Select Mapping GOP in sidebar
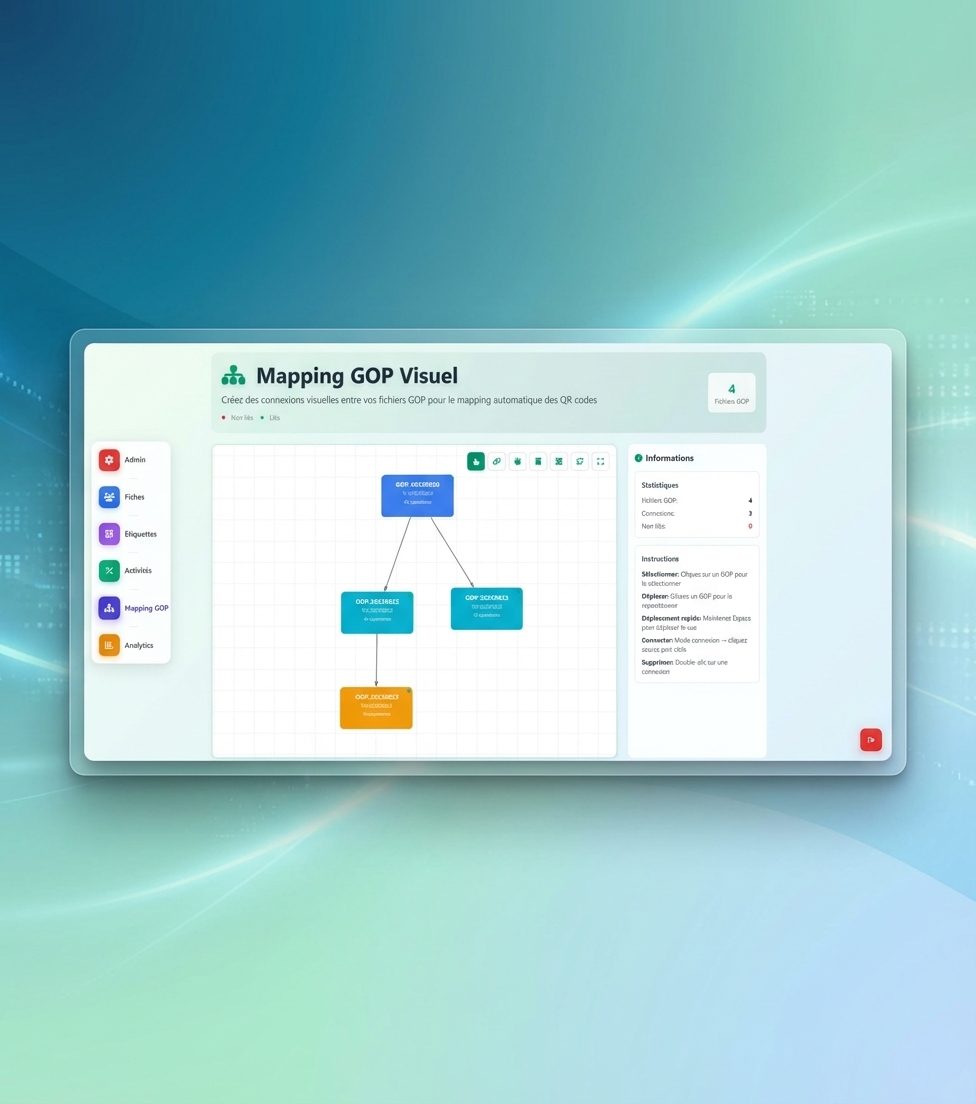 [131, 608]
